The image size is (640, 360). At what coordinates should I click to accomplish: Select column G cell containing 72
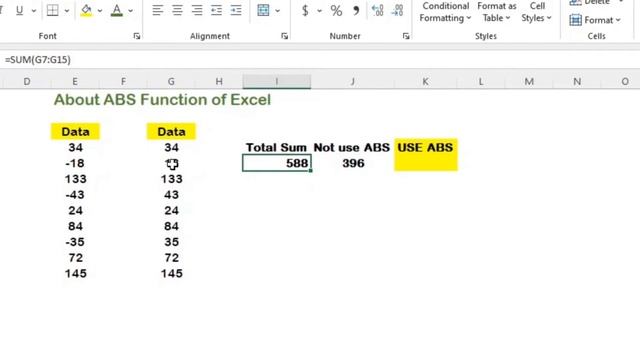pos(171,258)
